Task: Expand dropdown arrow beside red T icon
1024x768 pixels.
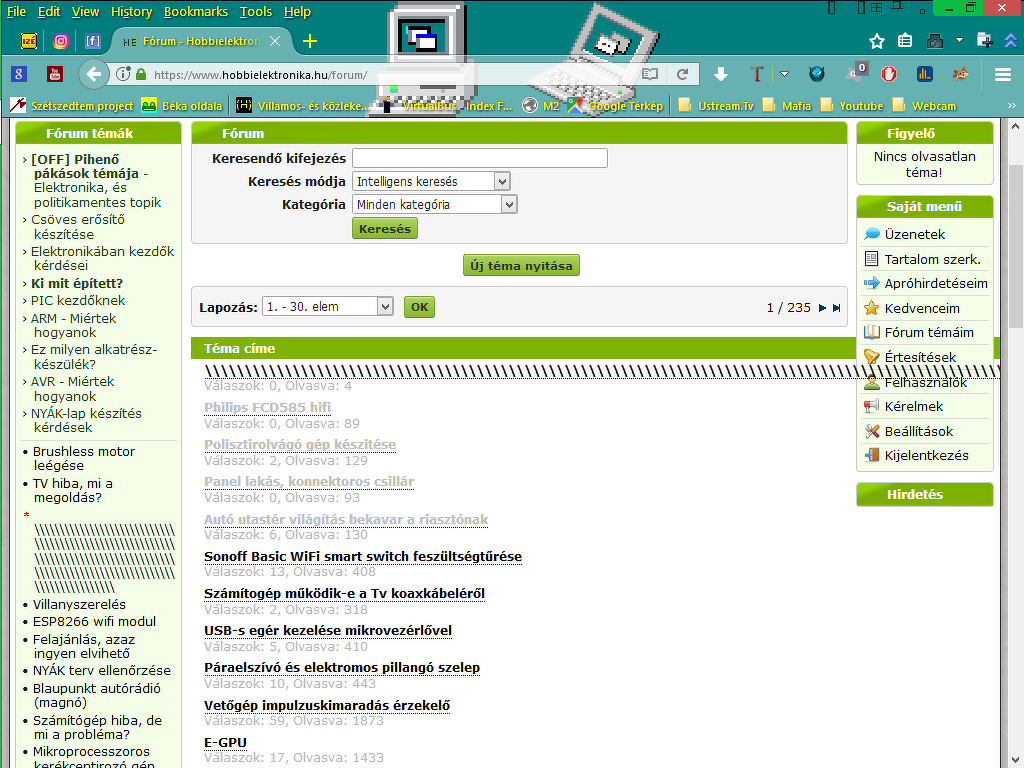Action: (784, 74)
